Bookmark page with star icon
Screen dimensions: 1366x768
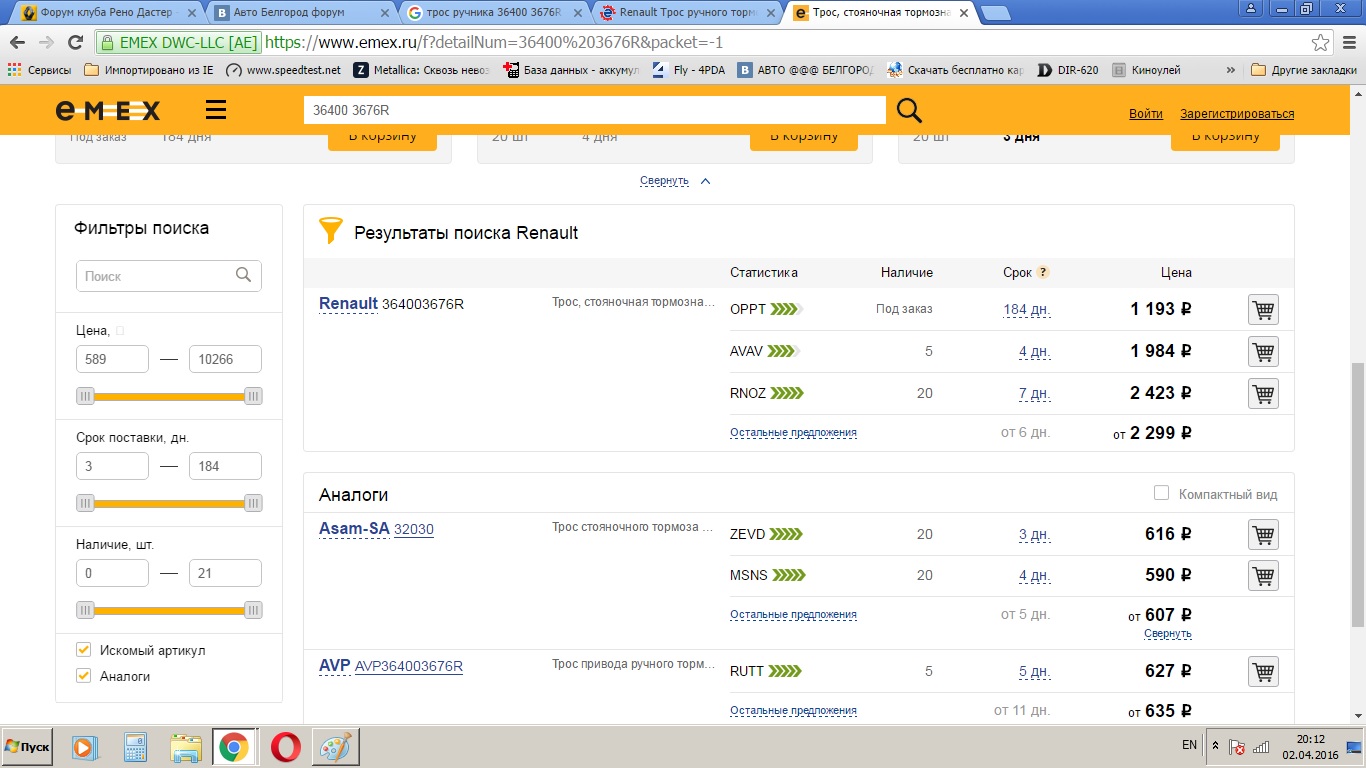[x=1321, y=43]
